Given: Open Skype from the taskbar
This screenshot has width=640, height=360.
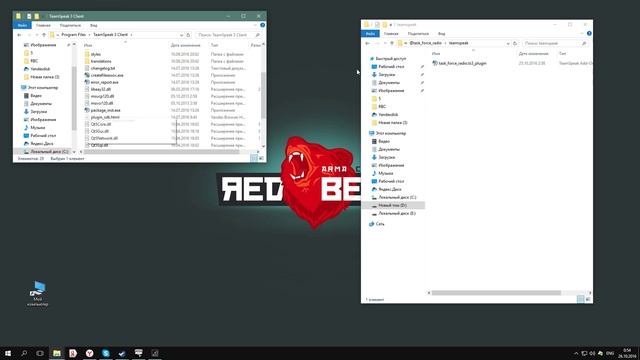Looking at the screenshot, I should click(106, 353).
